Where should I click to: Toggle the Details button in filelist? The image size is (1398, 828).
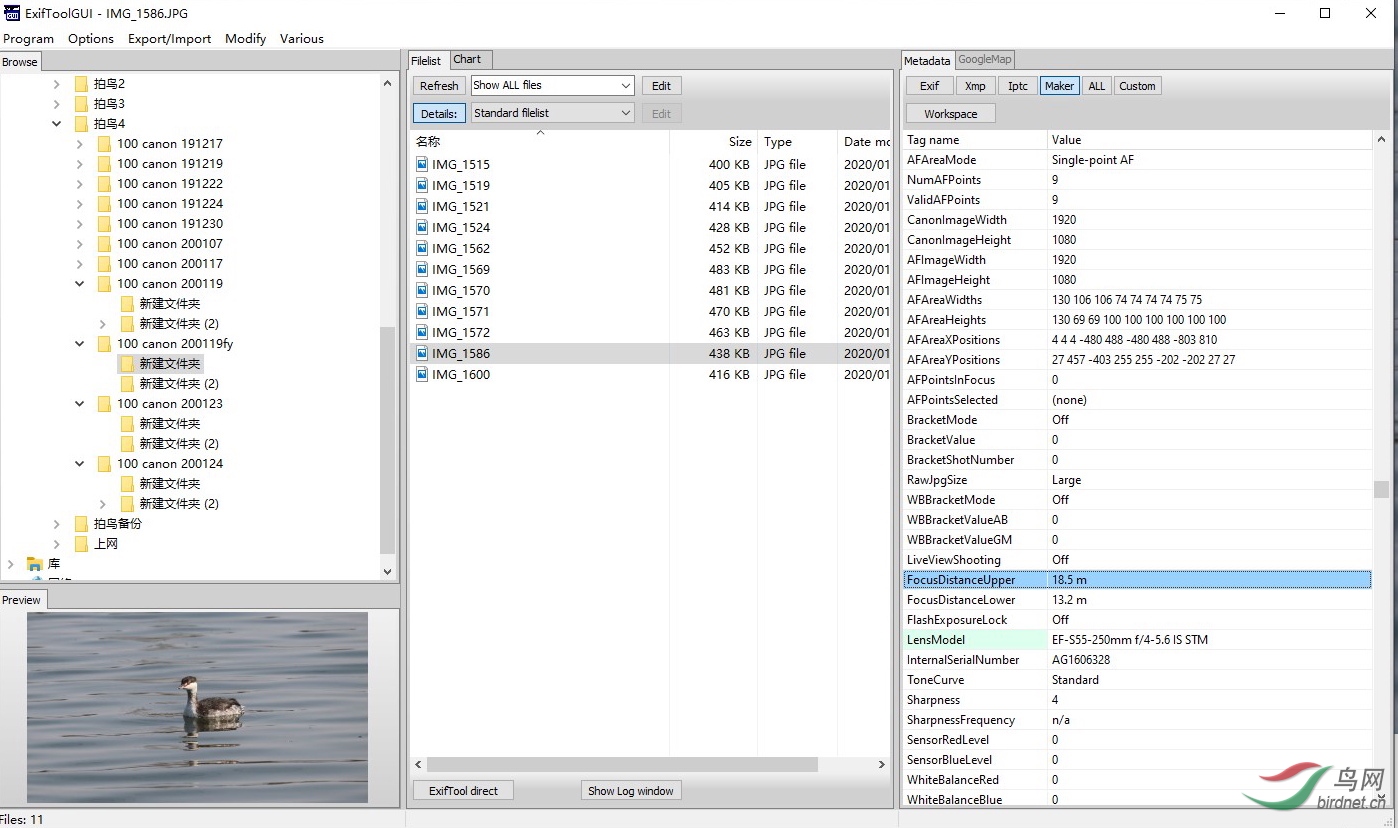tap(439, 114)
